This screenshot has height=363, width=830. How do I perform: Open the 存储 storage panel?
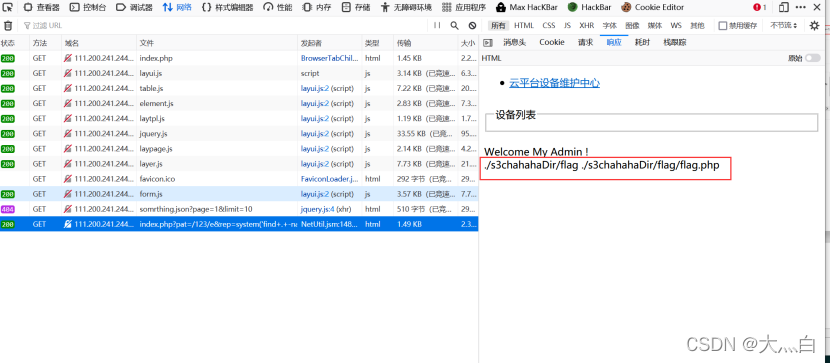356,7
